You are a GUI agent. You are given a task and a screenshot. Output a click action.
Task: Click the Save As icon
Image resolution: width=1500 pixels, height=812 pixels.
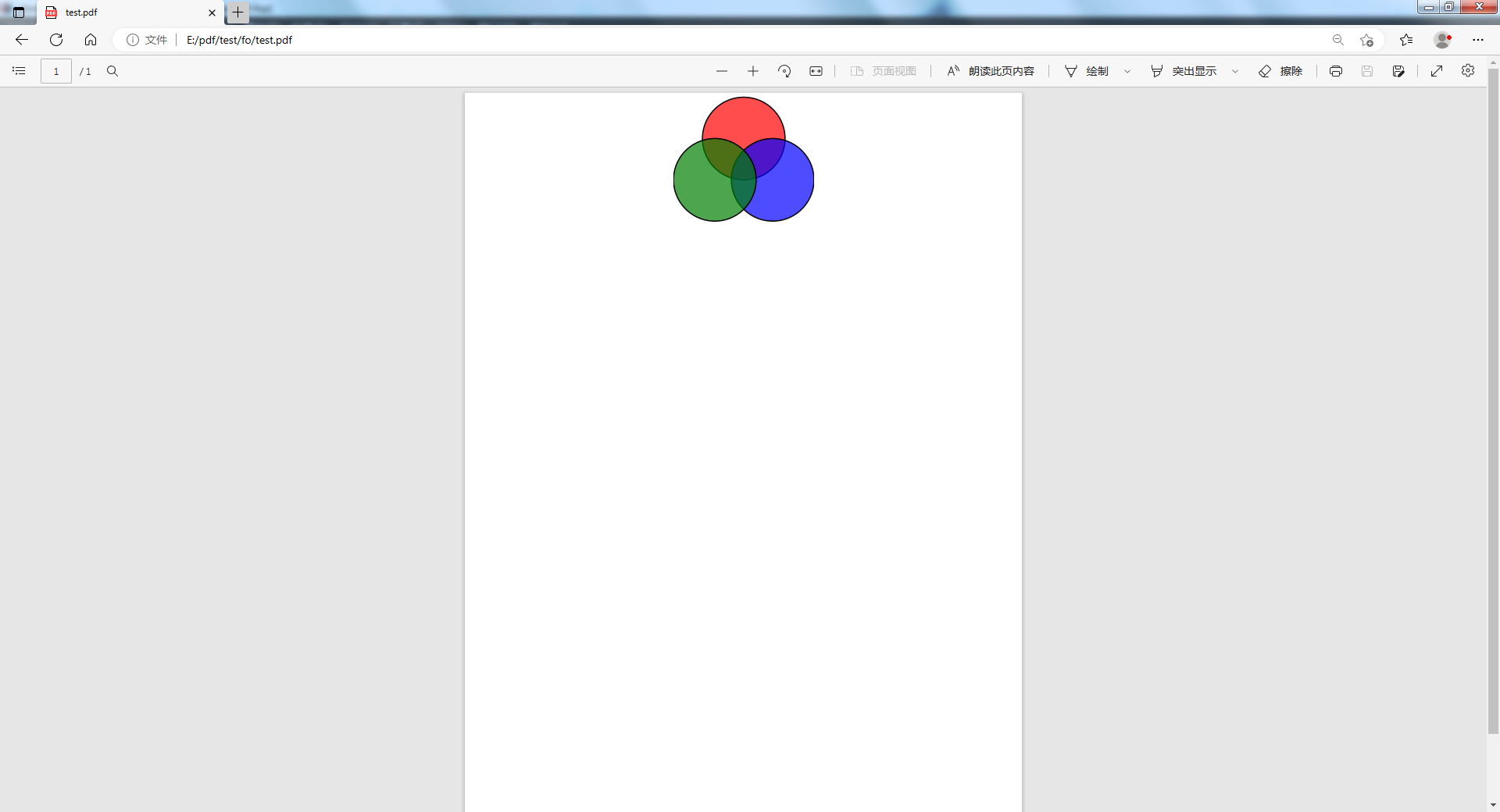pyautogui.click(x=1398, y=71)
